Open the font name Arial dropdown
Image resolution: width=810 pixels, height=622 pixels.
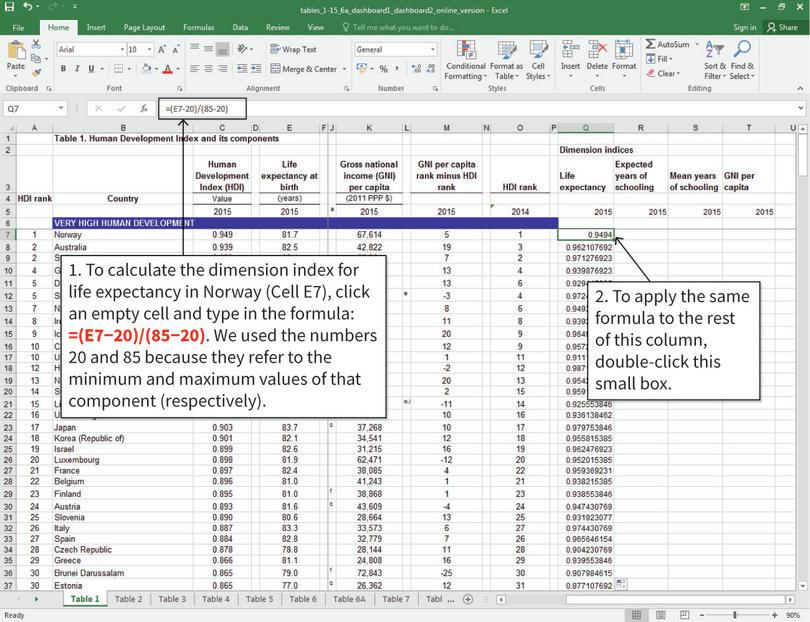tap(122, 50)
